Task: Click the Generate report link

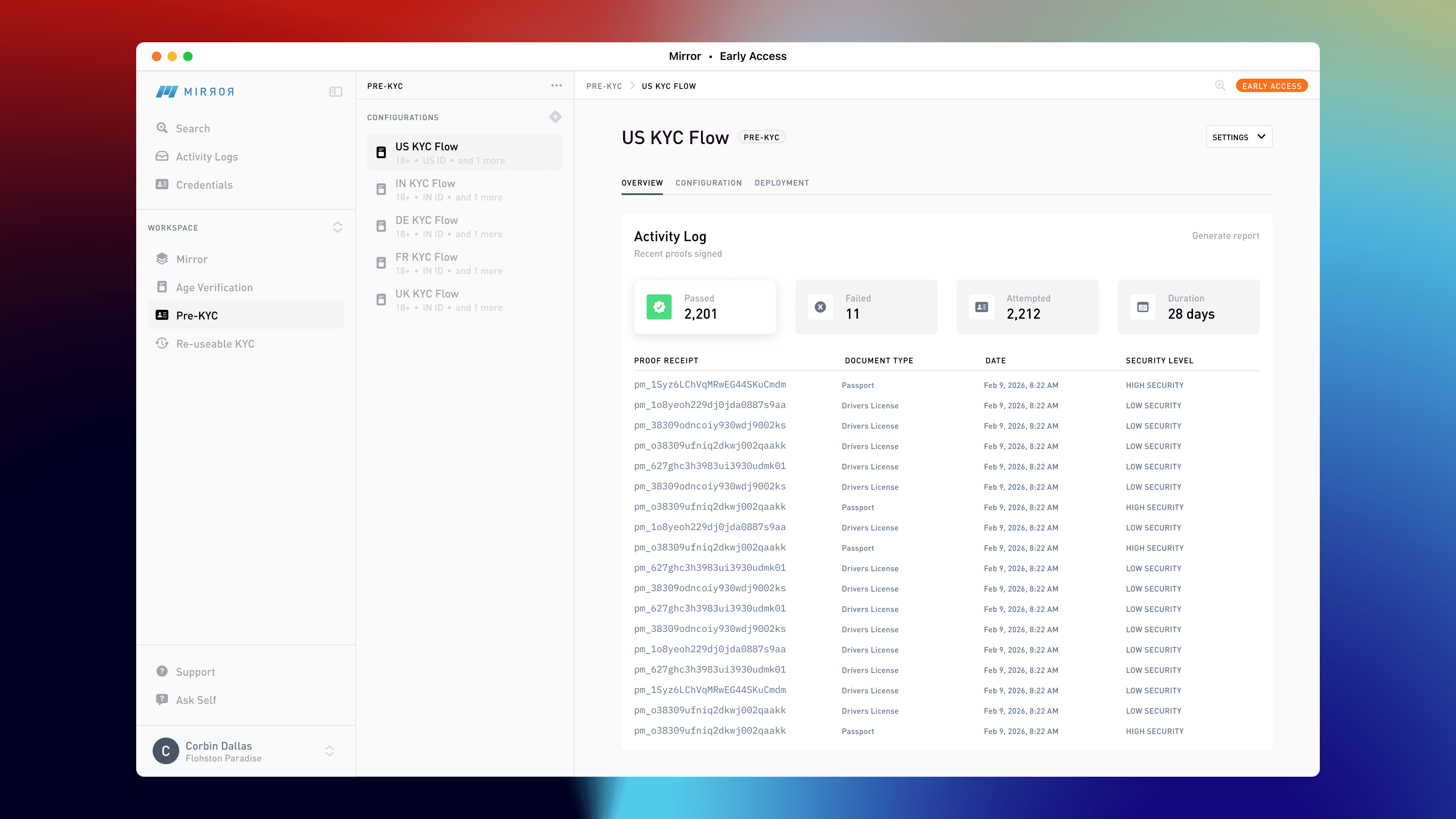Action: pos(1225,236)
